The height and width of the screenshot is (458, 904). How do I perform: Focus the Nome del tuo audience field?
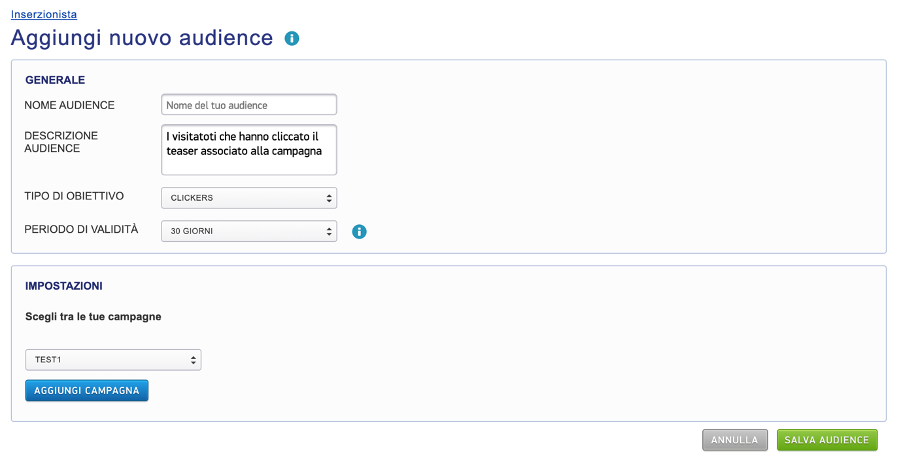click(248, 105)
